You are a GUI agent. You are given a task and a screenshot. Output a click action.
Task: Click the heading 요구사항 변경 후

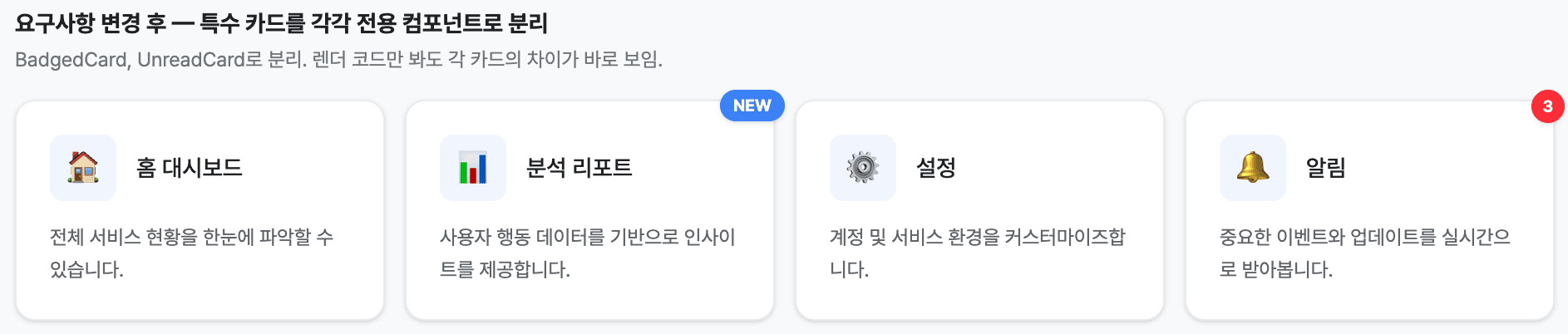[282, 23]
